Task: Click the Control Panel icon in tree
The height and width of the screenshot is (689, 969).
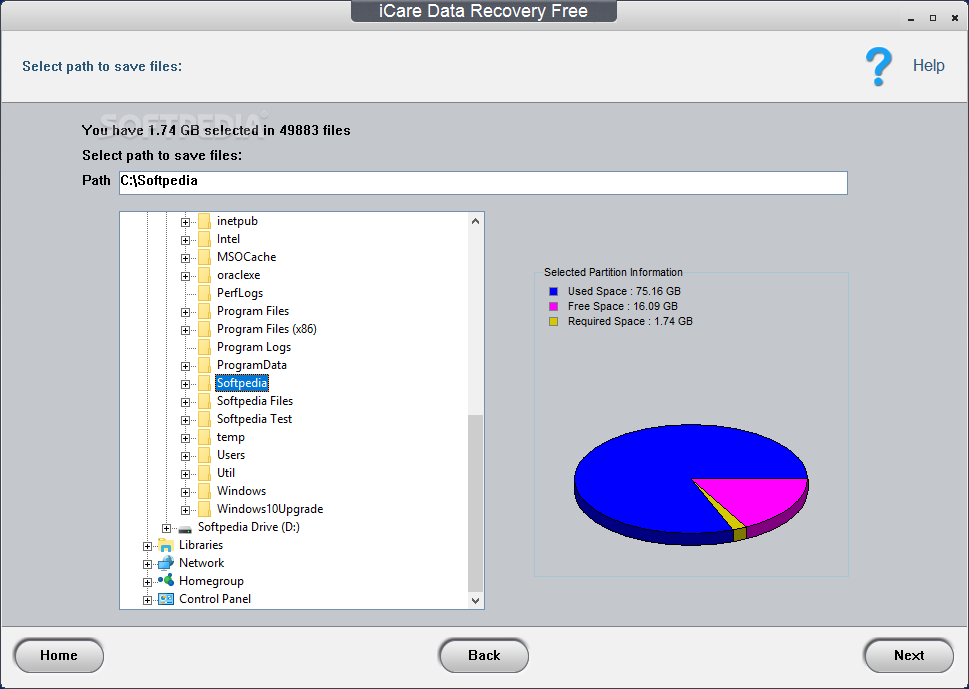Action: coord(166,599)
